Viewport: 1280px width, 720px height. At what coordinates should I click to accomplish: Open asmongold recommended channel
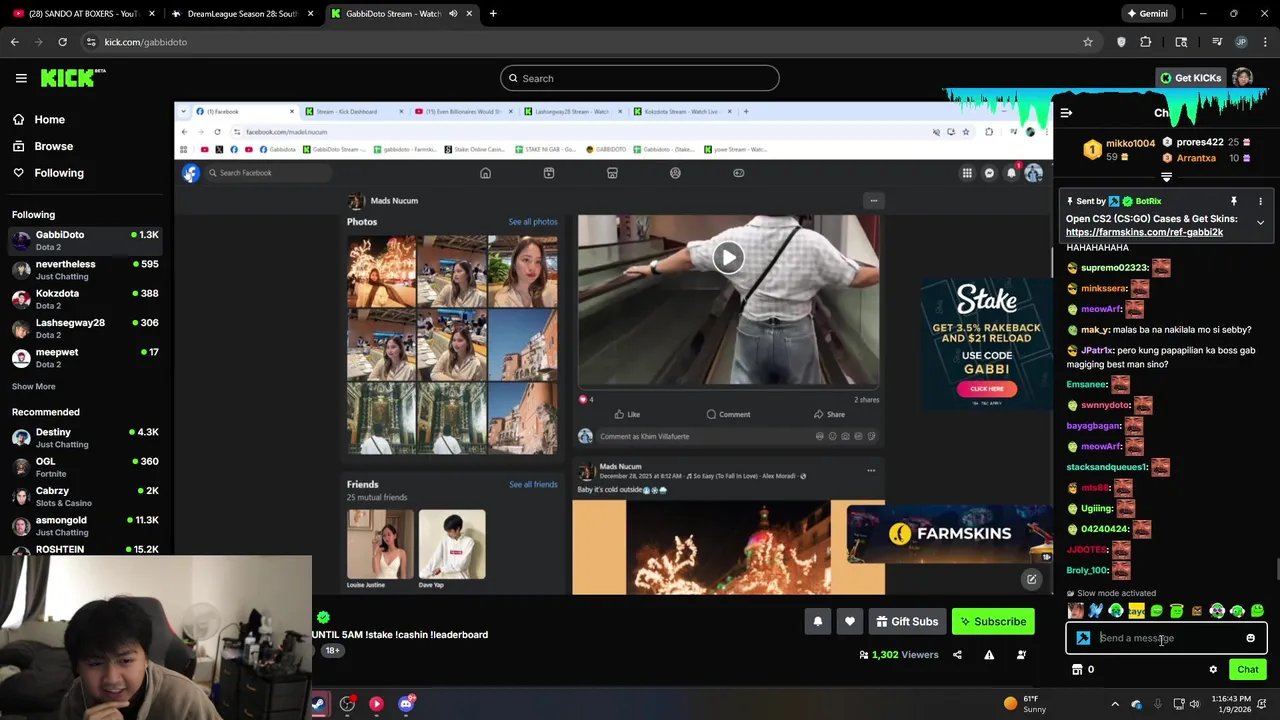85,526
